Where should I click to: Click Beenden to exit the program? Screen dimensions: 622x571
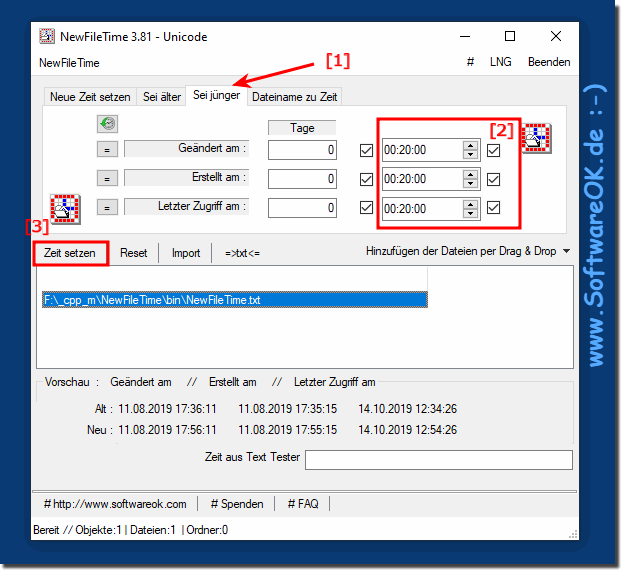pos(549,62)
